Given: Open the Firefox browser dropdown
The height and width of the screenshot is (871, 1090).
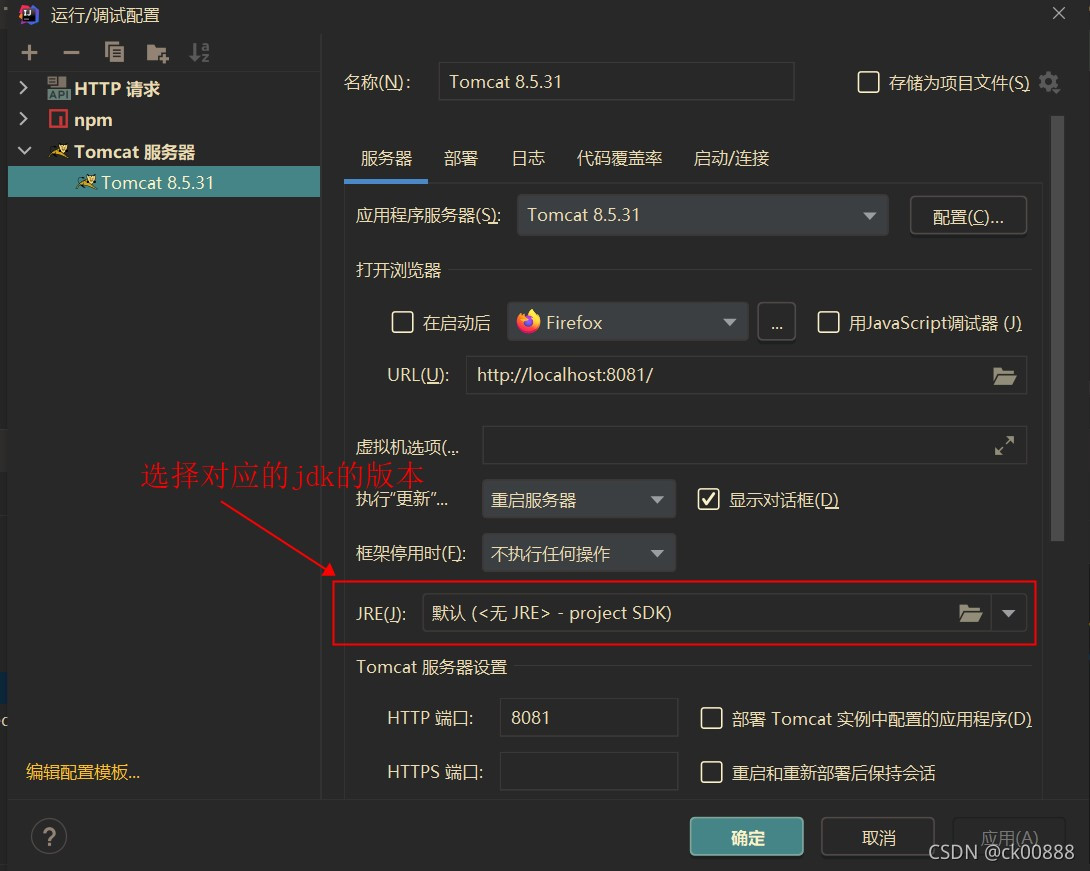Looking at the screenshot, I should 627,322.
